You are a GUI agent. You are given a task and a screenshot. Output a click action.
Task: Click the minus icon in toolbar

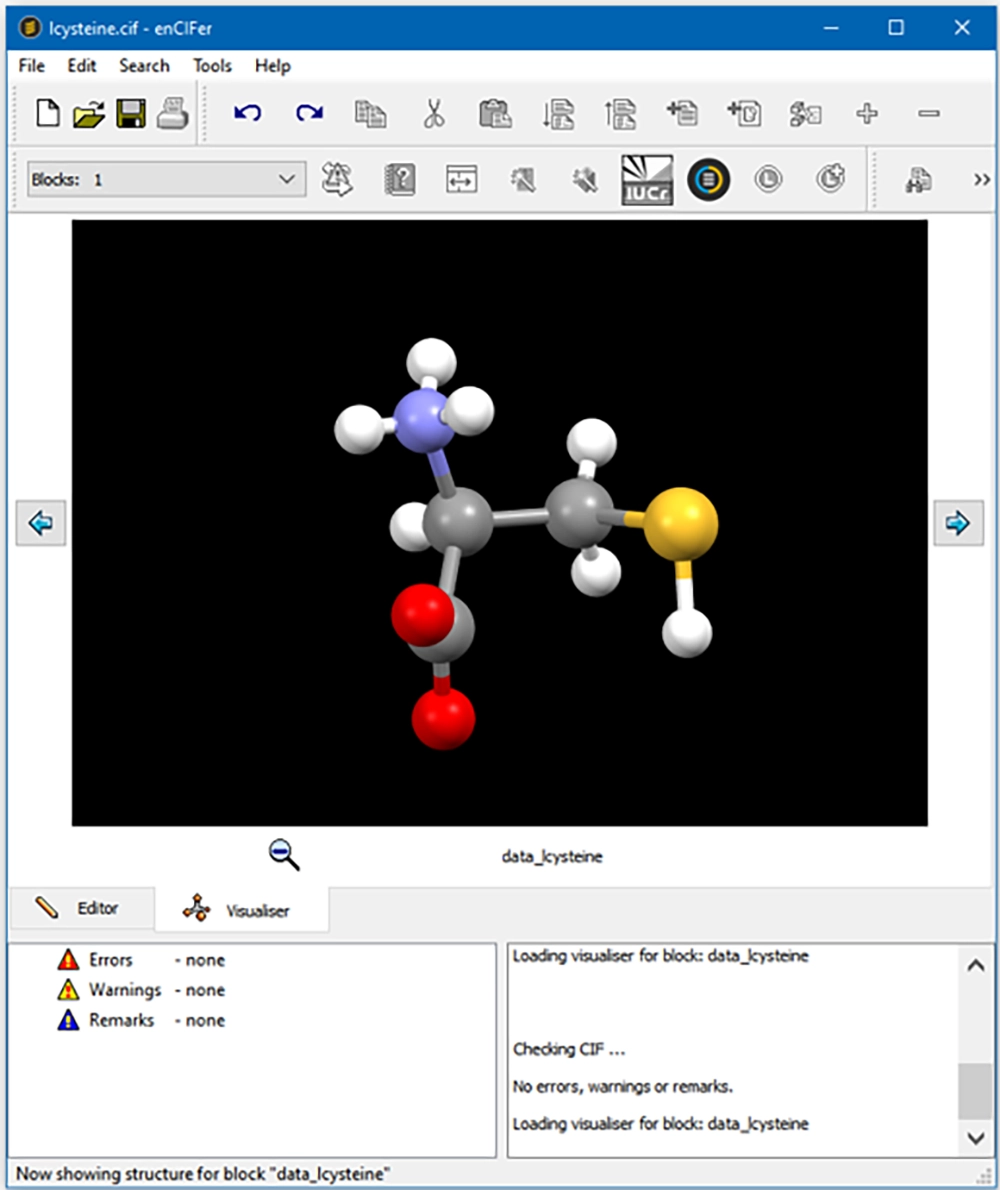(929, 114)
